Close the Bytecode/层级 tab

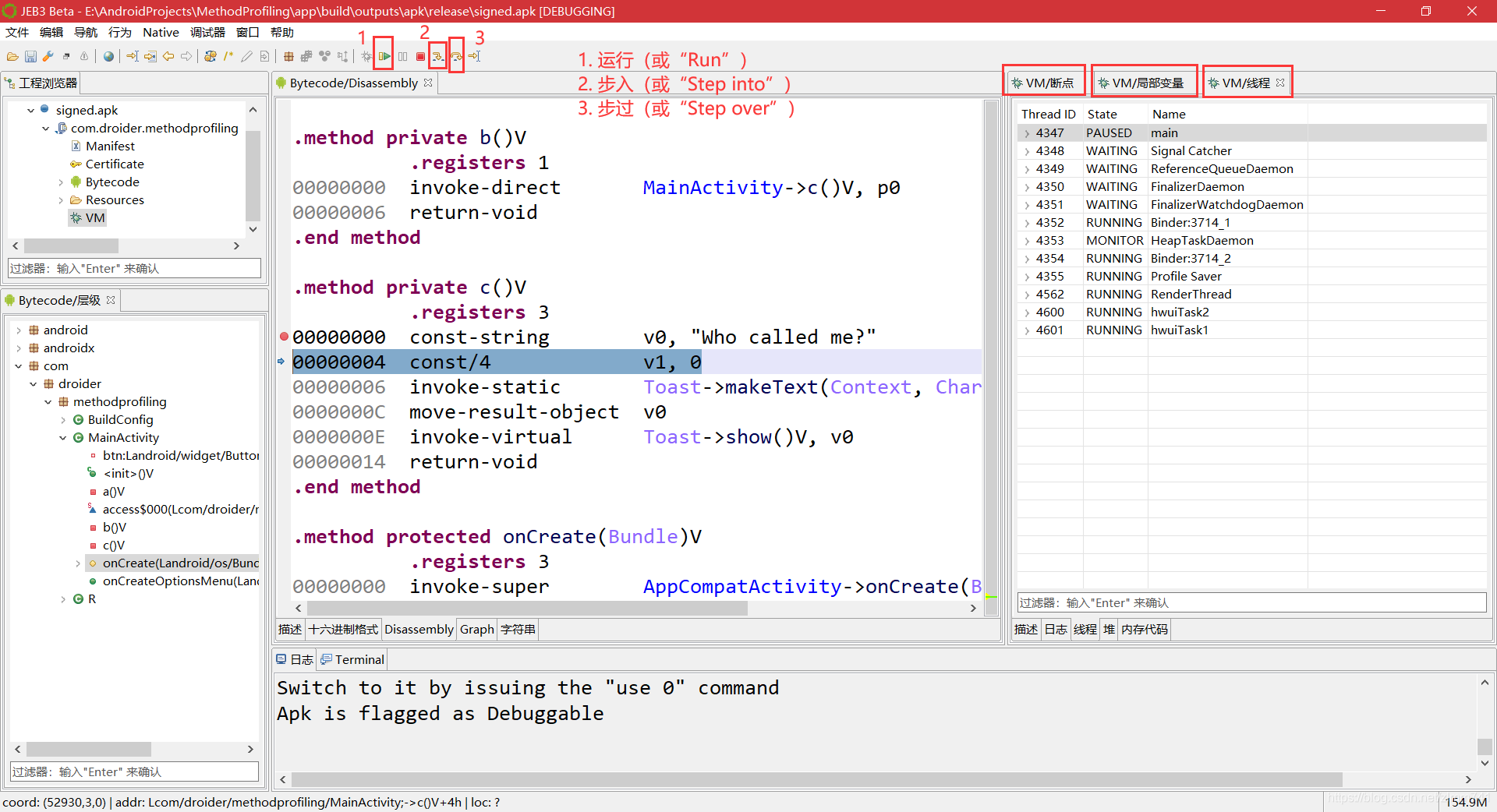pyautogui.click(x=111, y=300)
